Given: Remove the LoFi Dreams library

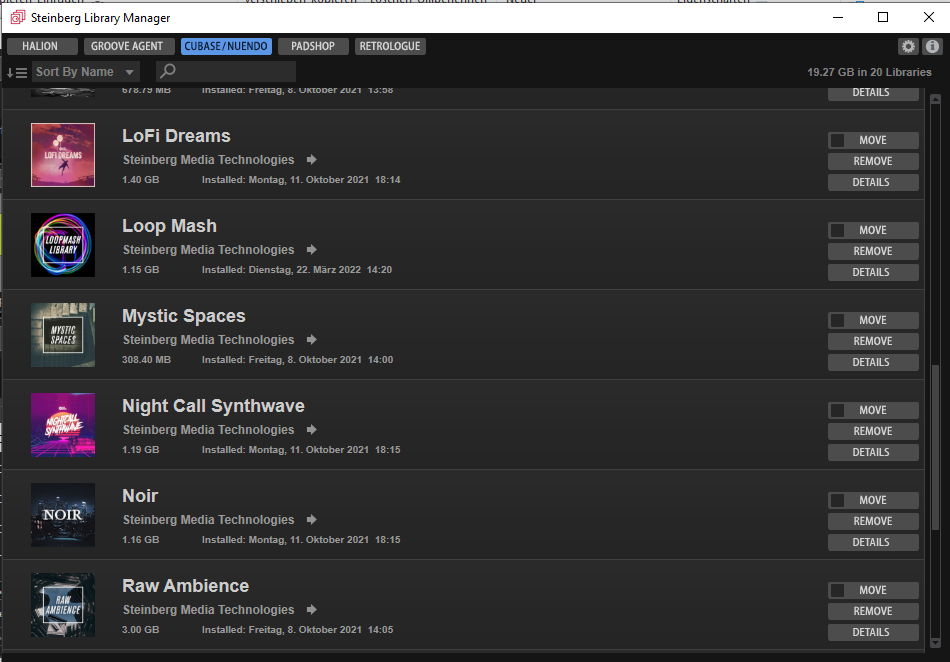Looking at the screenshot, I should tap(873, 161).
